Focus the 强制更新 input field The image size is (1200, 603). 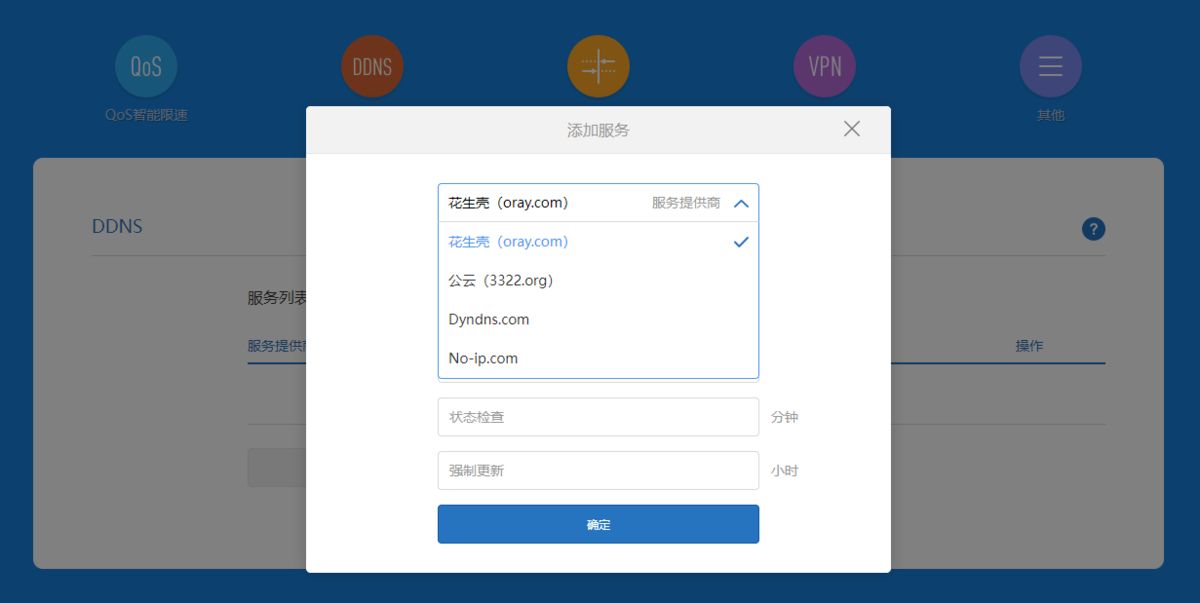[x=598, y=470]
